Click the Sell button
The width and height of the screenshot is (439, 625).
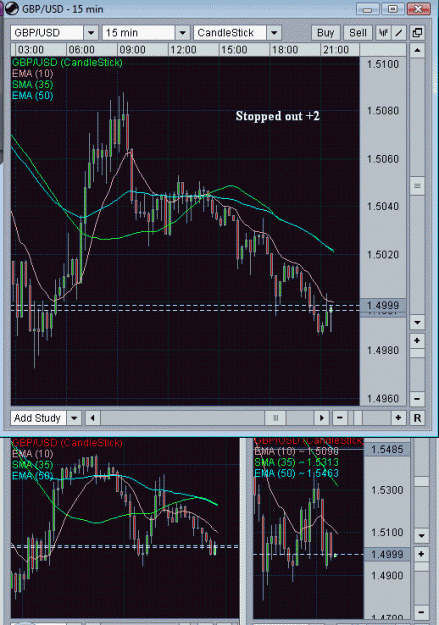pyautogui.click(x=358, y=33)
